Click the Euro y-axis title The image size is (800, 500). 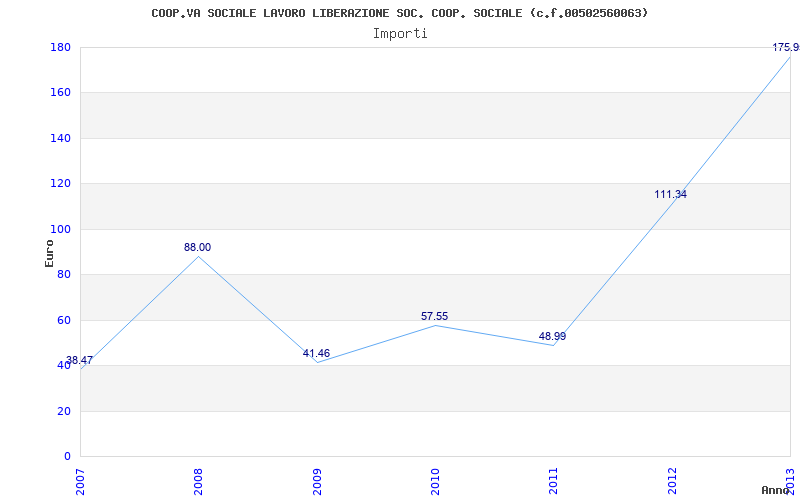49,253
